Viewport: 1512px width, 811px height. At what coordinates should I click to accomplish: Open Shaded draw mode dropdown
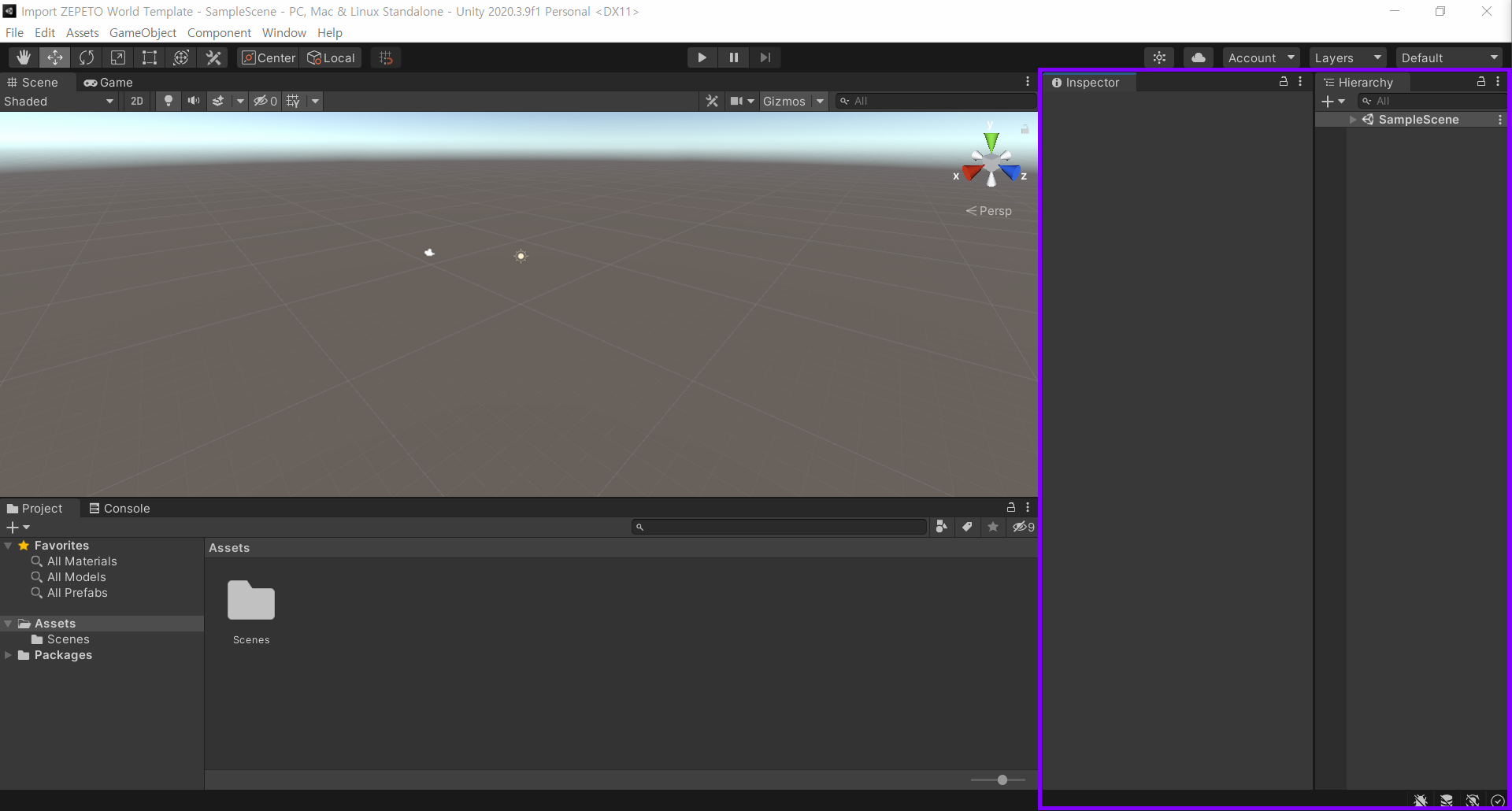point(59,101)
